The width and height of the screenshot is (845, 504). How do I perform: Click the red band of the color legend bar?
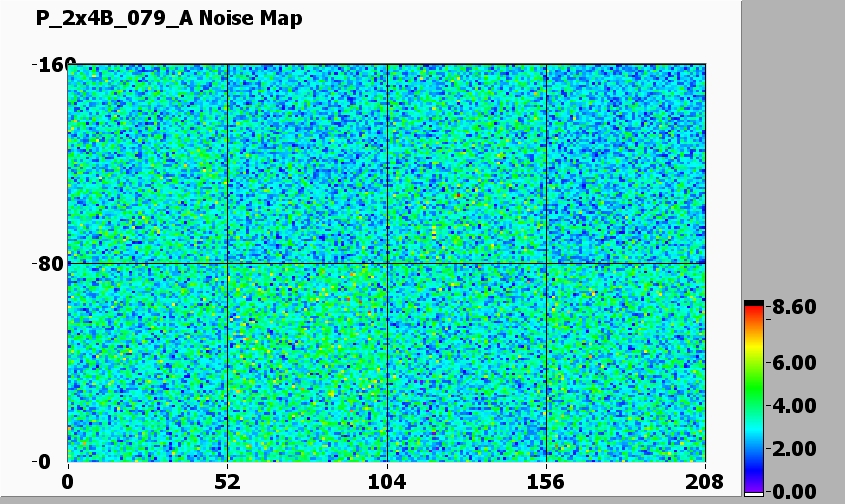754,318
